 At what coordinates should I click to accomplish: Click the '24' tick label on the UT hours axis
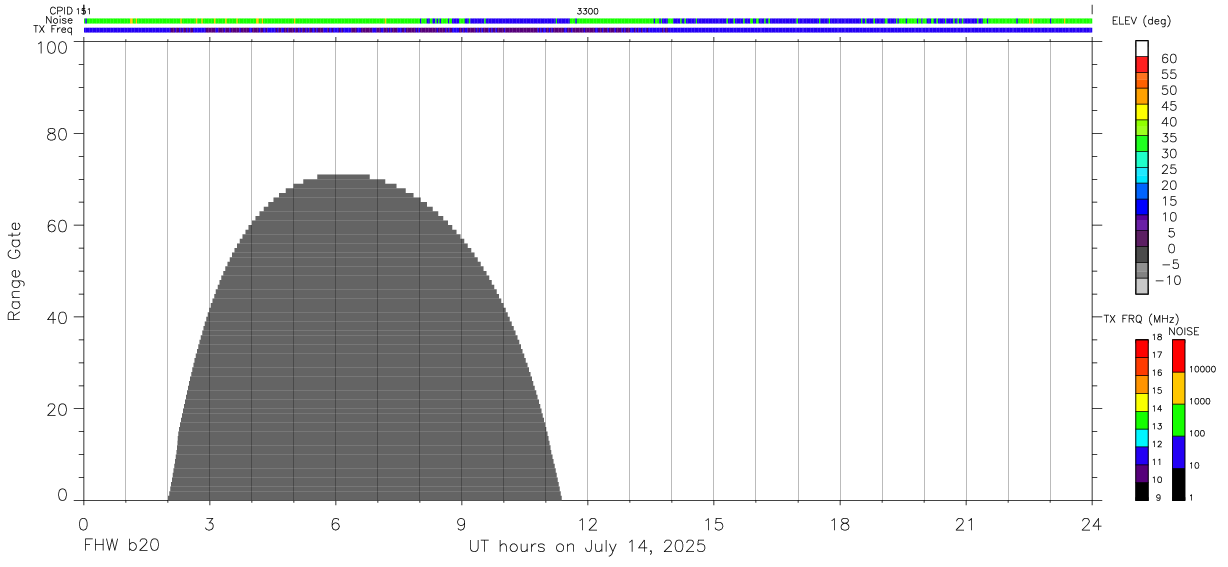[x=1091, y=524]
